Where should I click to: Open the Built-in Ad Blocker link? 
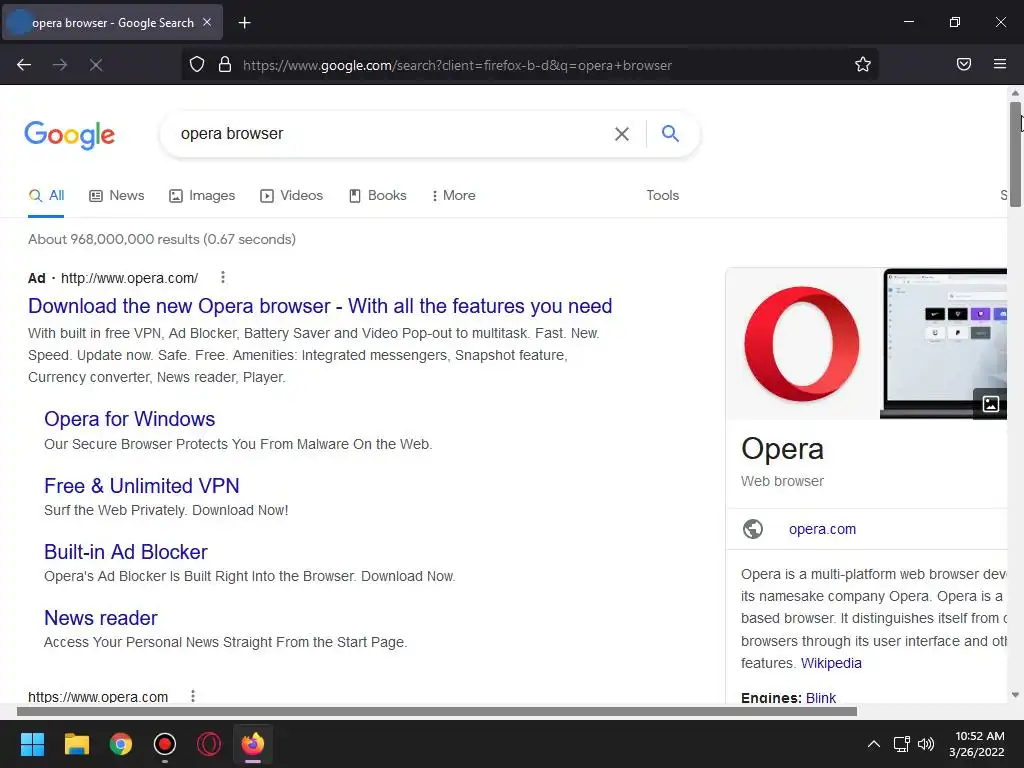click(x=125, y=552)
